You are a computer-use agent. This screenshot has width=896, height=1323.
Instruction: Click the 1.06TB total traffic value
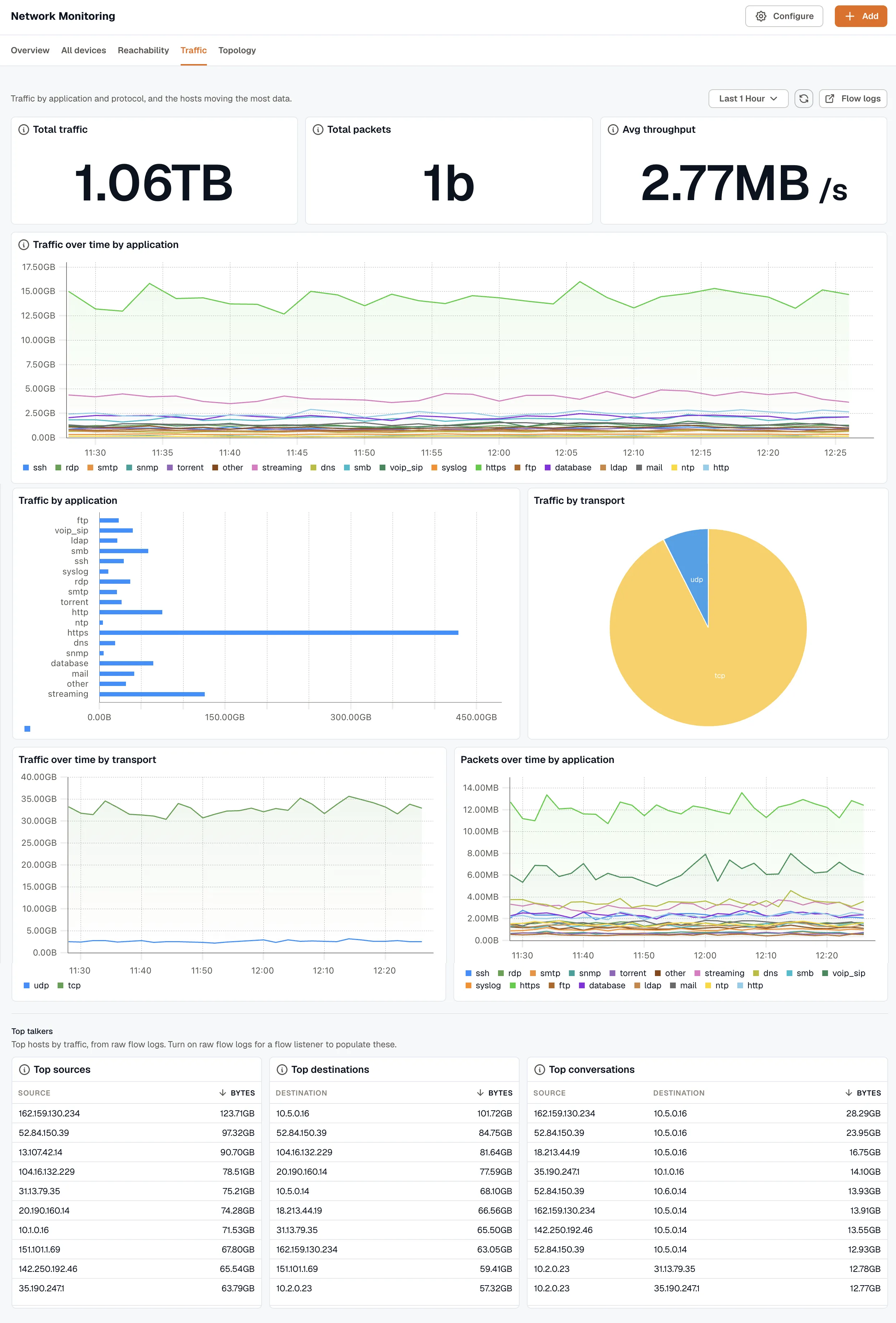pos(154,183)
